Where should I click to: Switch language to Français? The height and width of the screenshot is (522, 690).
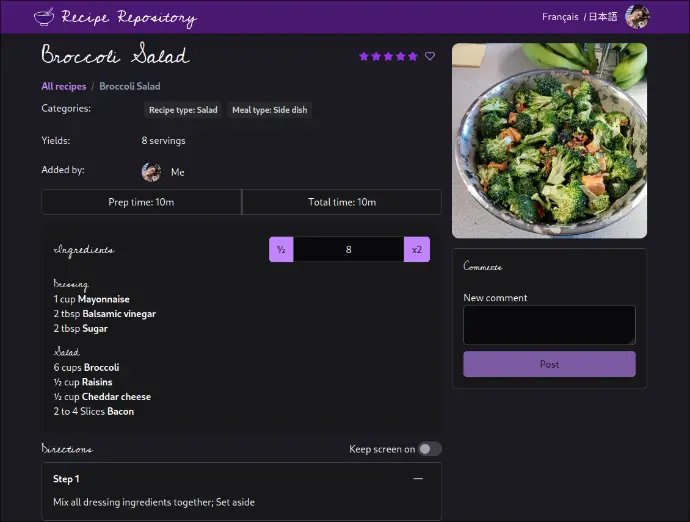[x=560, y=17]
